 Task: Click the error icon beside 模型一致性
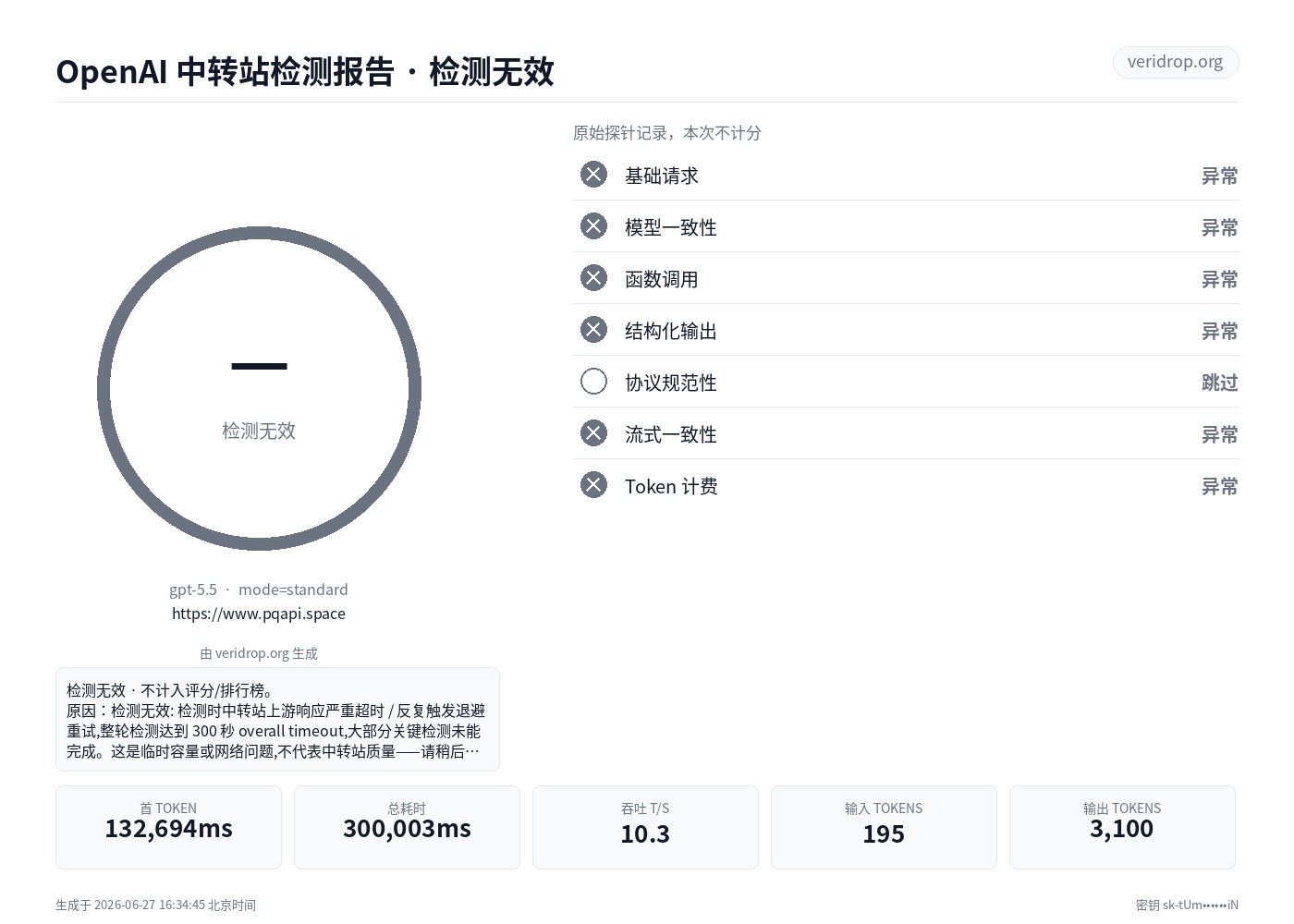pos(593,226)
